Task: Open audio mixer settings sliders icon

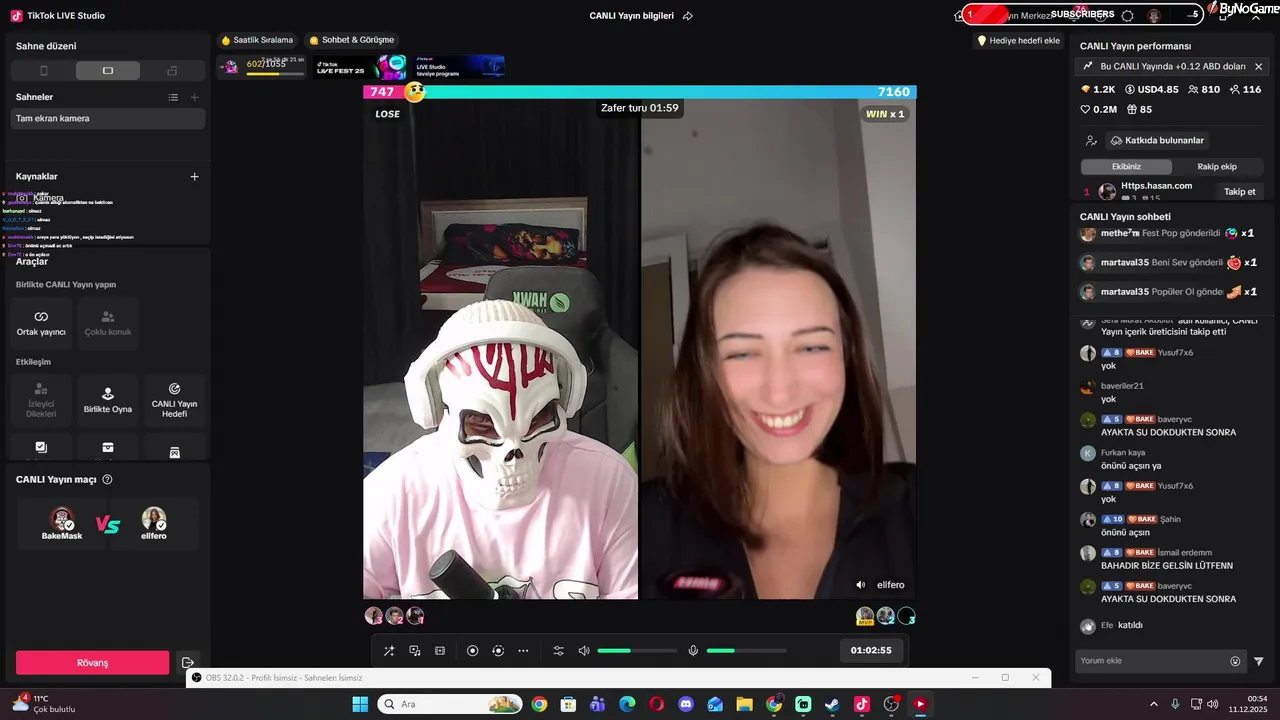Action: [x=559, y=651]
